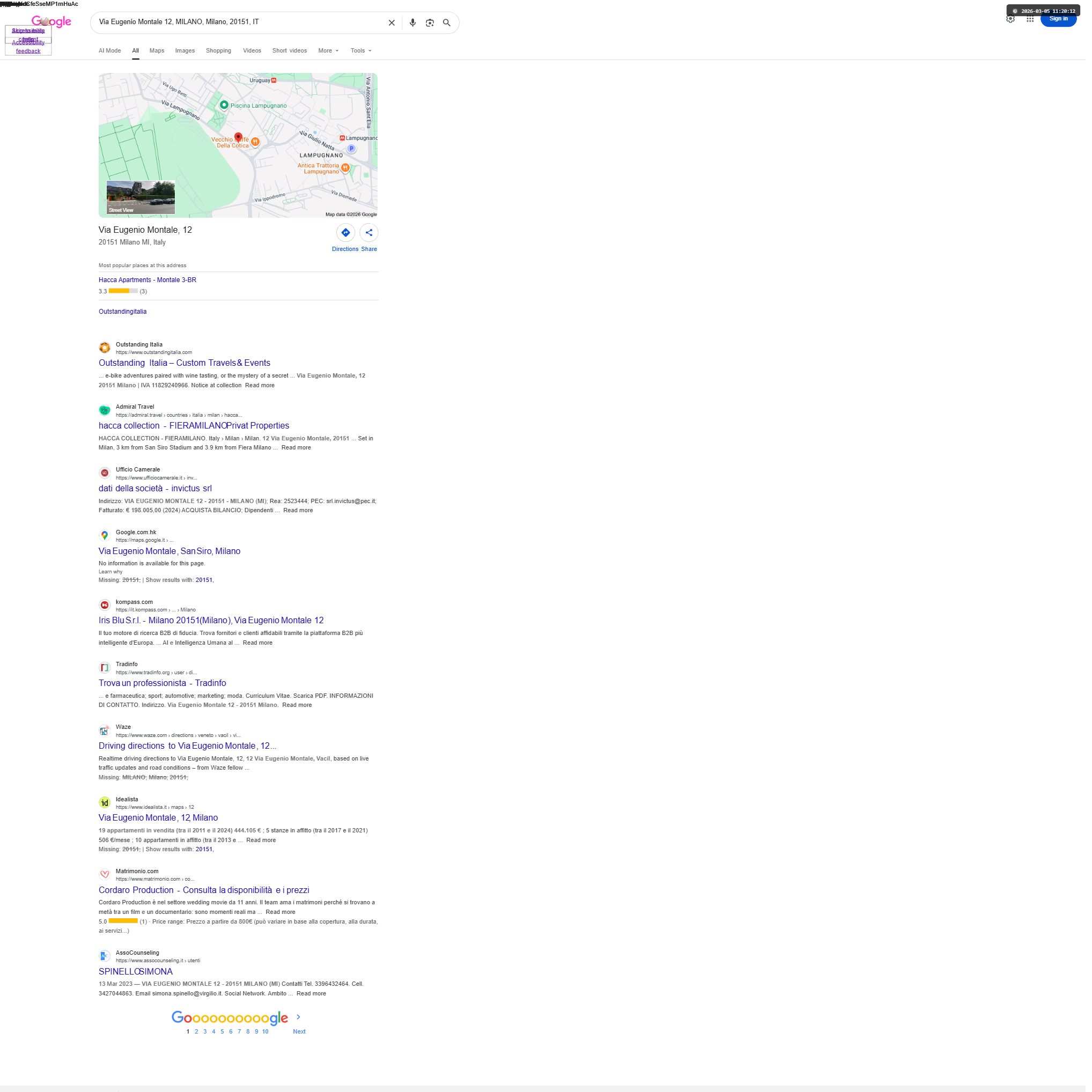
Task: Open Via Eugenio Montale, San Siro, Milano result
Action: tap(170, 554)
